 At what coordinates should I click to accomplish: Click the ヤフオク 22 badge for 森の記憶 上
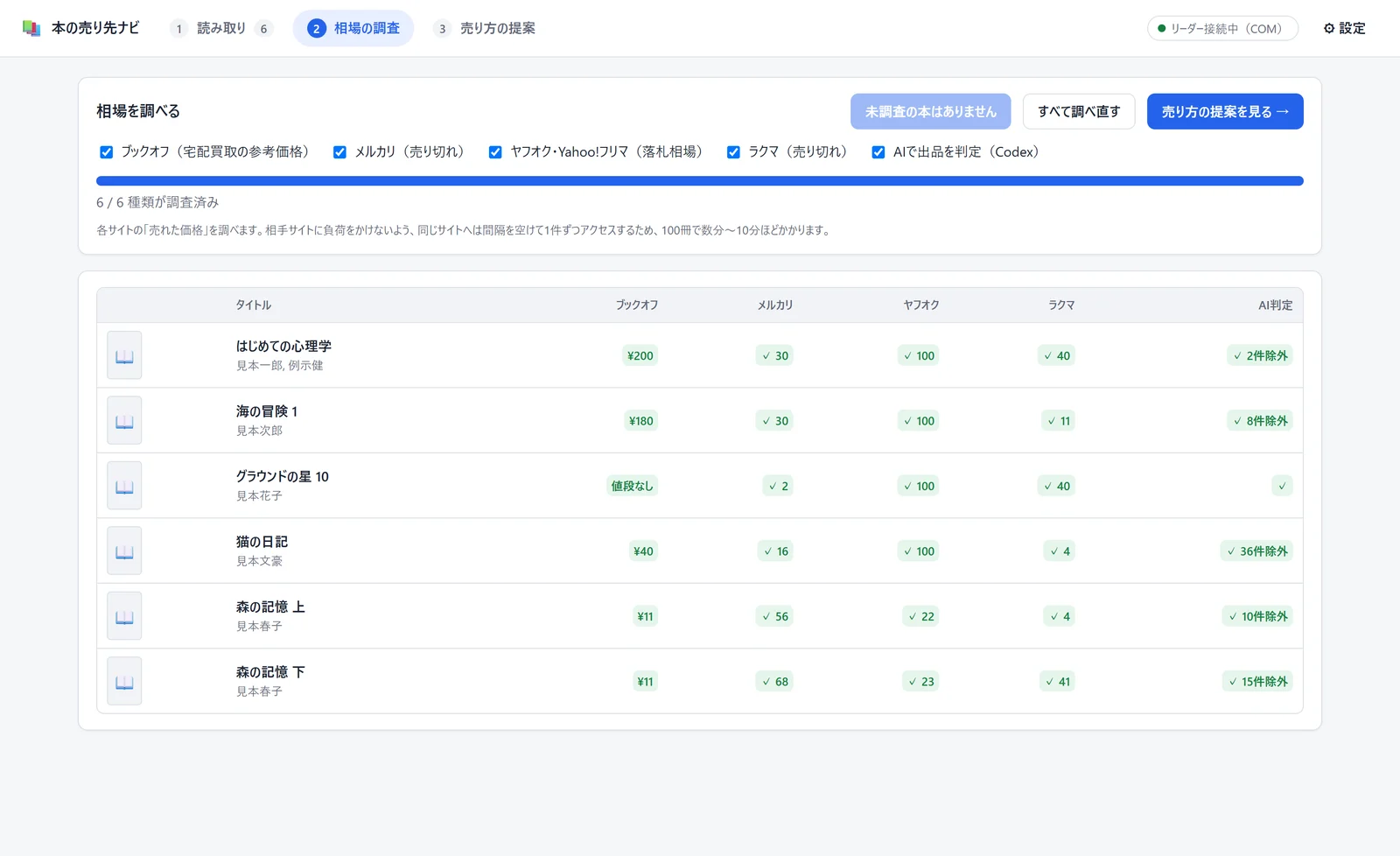(921, 616)
